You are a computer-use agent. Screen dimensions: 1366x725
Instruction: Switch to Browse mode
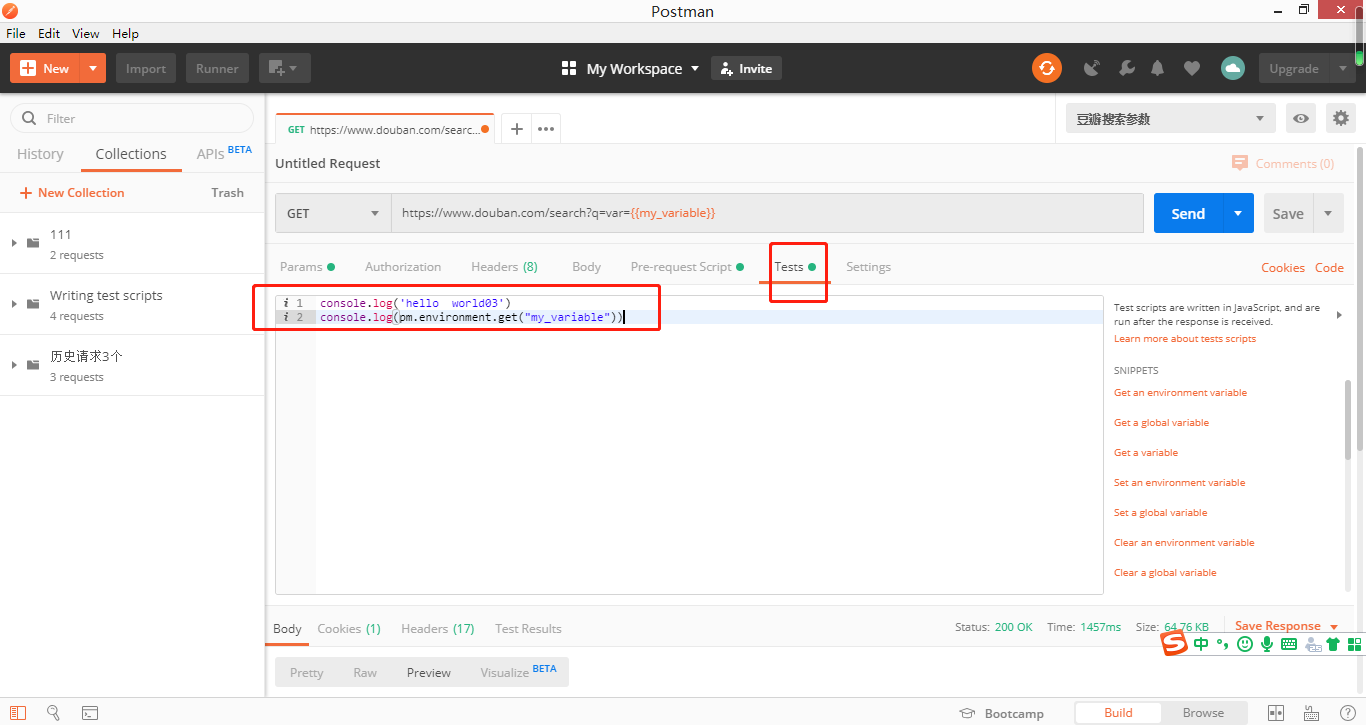1203,713
